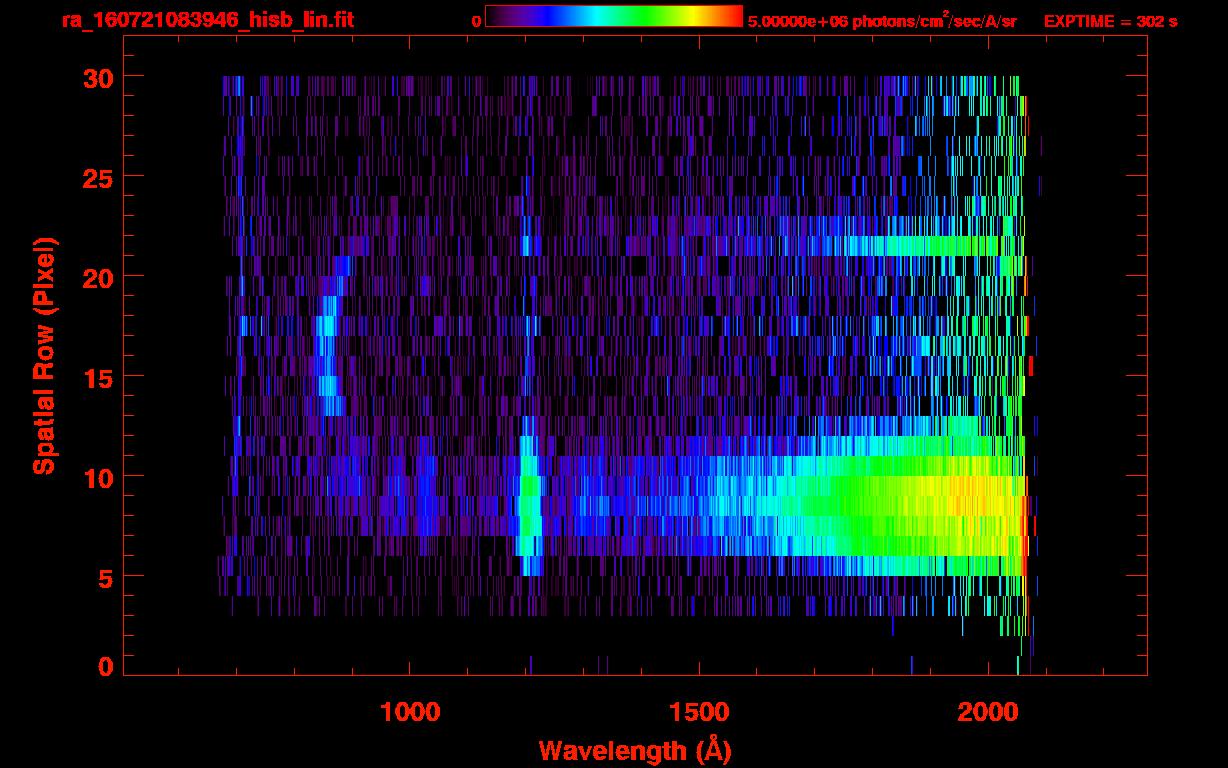Screen dimensions: 1228x768
Task: Click the rainbow colorbar at the top
Action: click(613, 16)
